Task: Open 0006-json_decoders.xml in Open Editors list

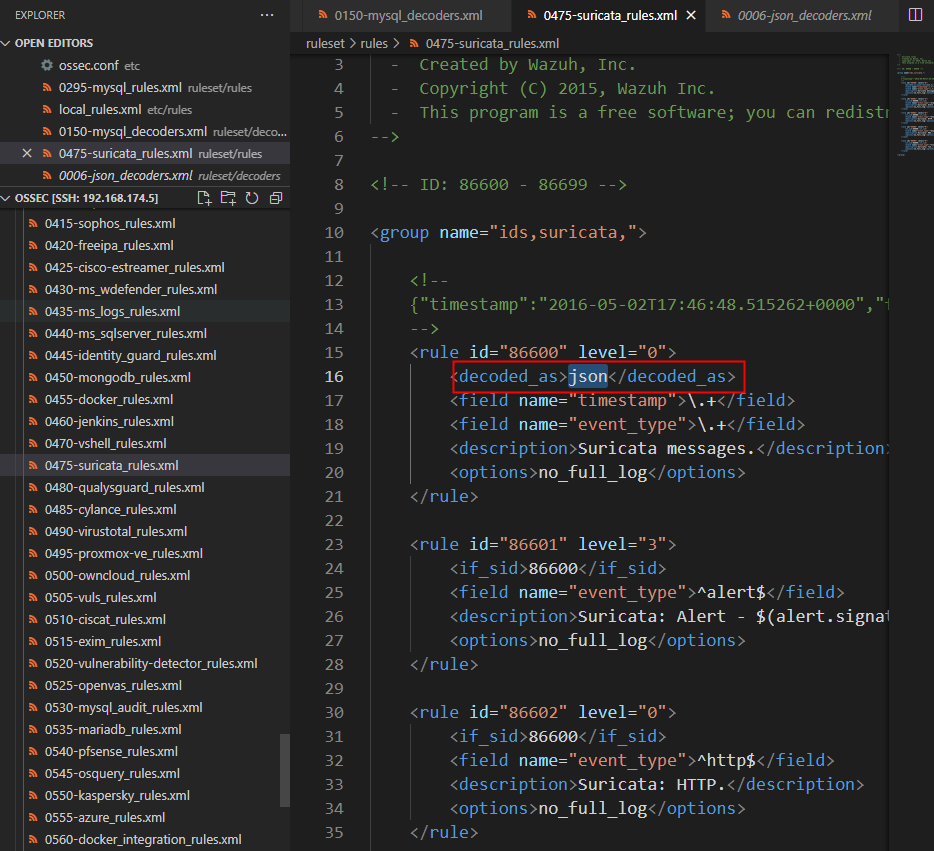Action: (145, 176)
